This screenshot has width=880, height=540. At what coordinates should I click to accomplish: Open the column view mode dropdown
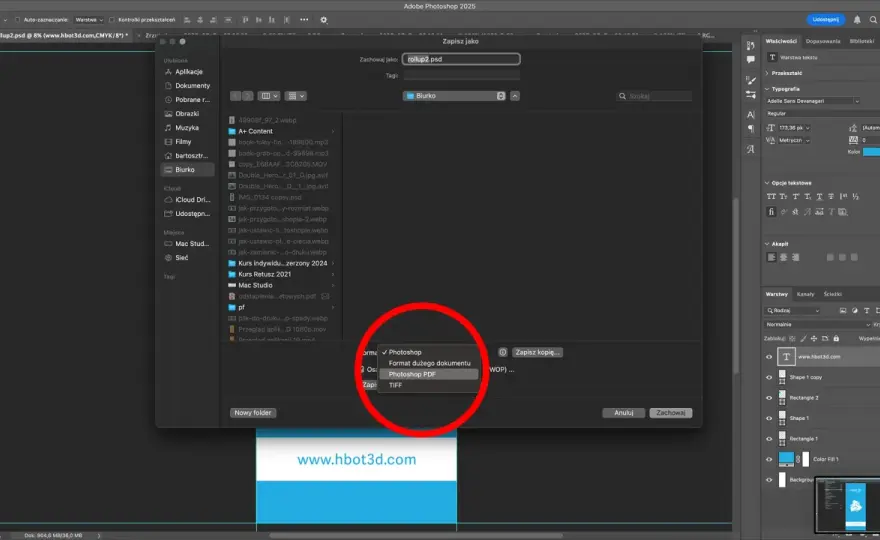click(x=269, y=96)
